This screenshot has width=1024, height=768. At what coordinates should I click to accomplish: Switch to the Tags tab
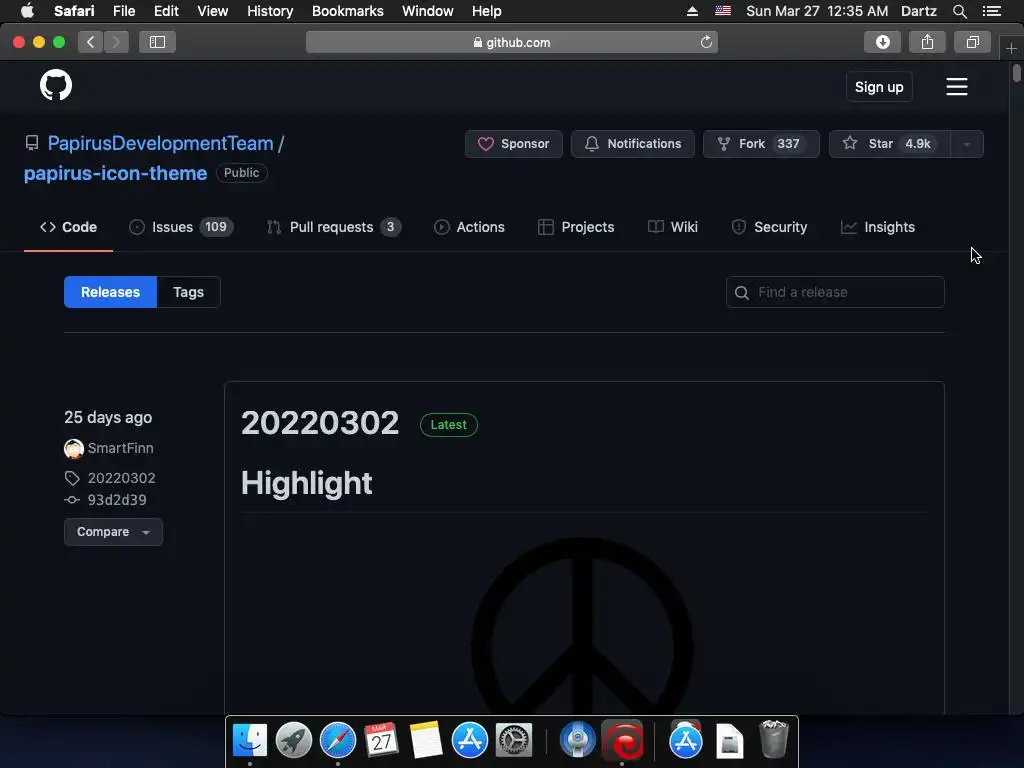[189, 292]
